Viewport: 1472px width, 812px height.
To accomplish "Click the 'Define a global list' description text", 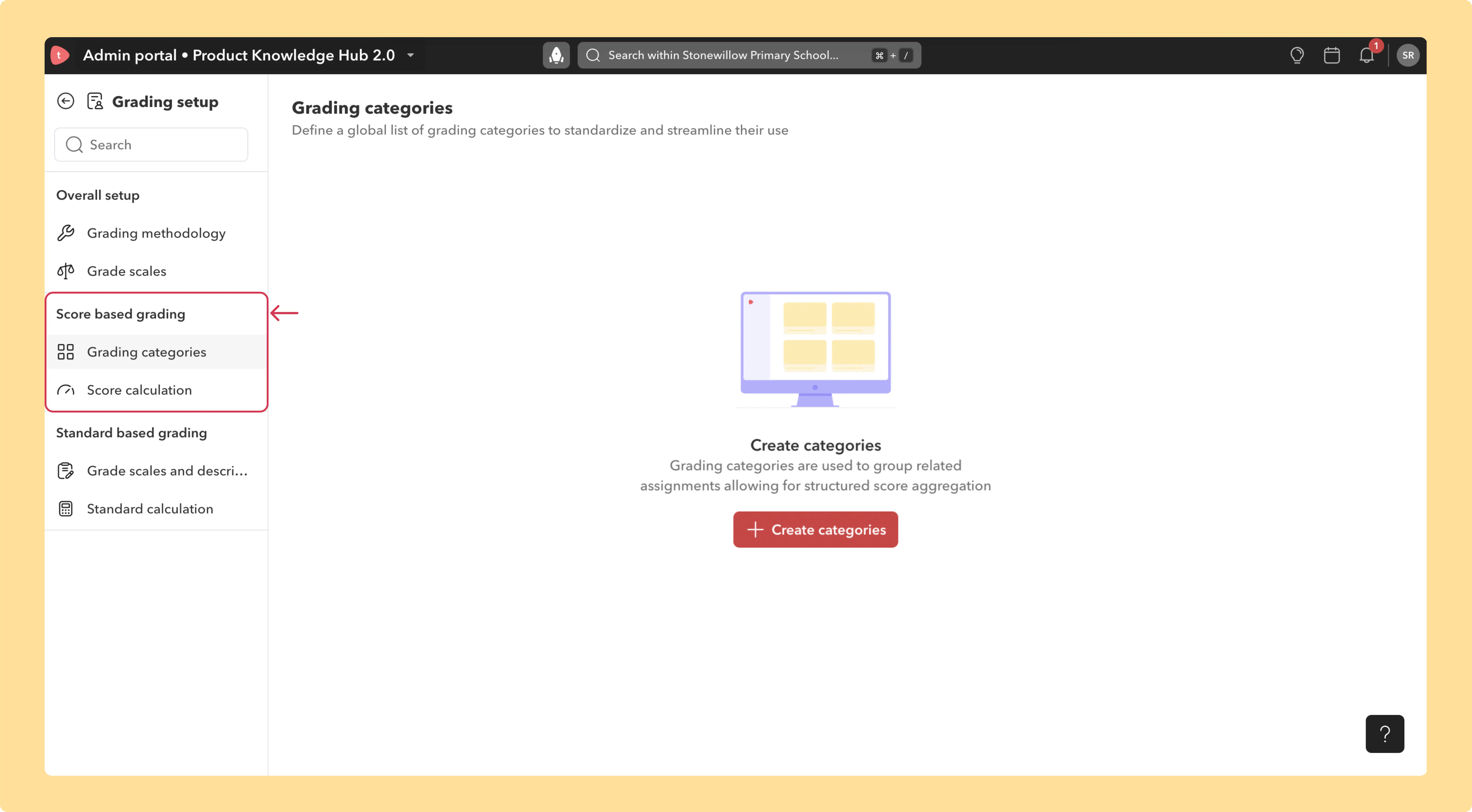I will click(540, 130).
